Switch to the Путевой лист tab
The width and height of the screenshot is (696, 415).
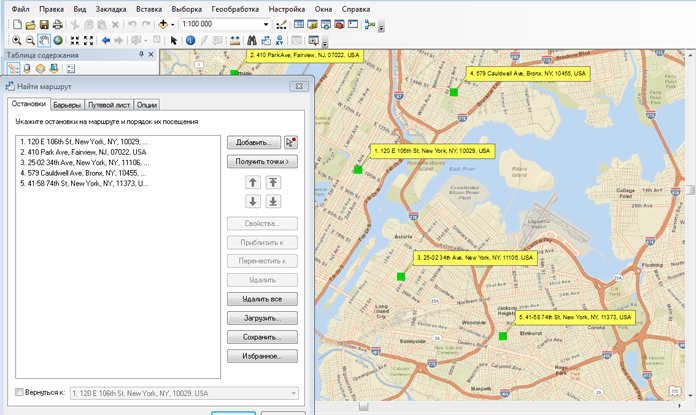tap(109, 104)
